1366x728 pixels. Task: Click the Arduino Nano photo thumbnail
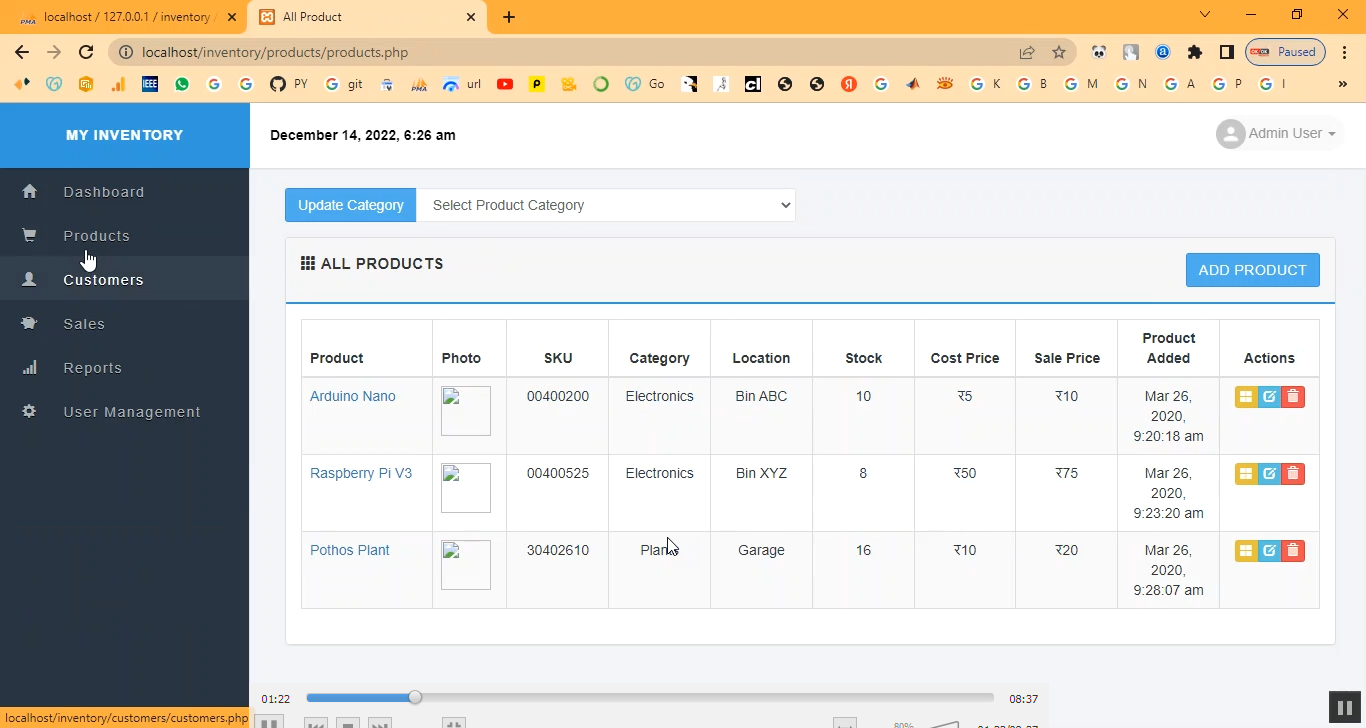click(466, 411)
